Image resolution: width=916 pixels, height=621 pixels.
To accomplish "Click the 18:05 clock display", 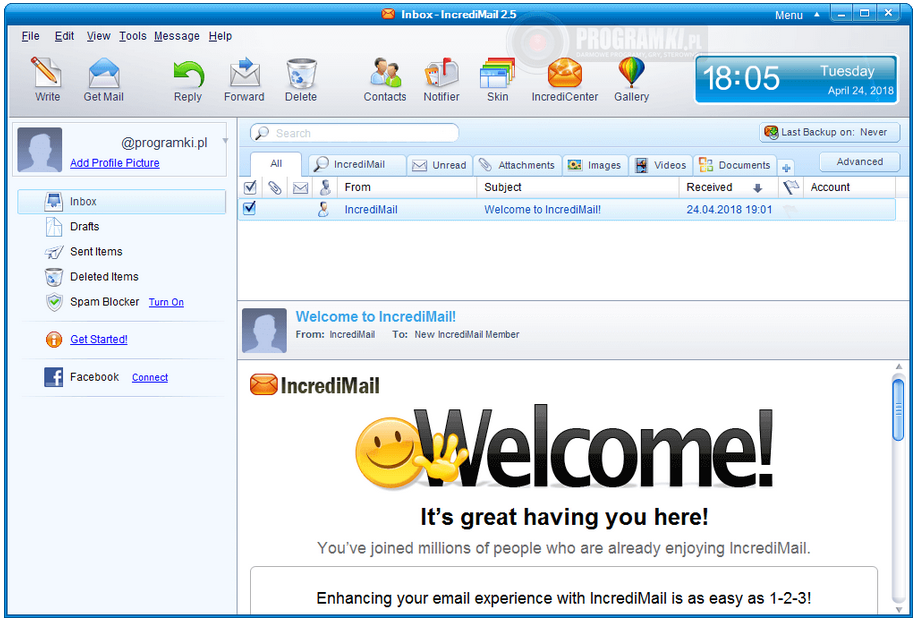I will (x=741, y=78).
